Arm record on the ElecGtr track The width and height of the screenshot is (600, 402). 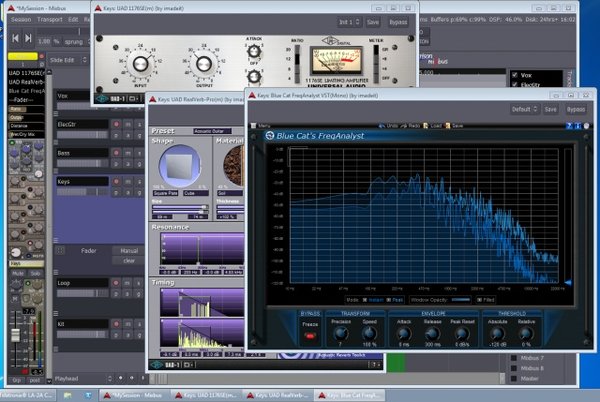click(116, 124)
